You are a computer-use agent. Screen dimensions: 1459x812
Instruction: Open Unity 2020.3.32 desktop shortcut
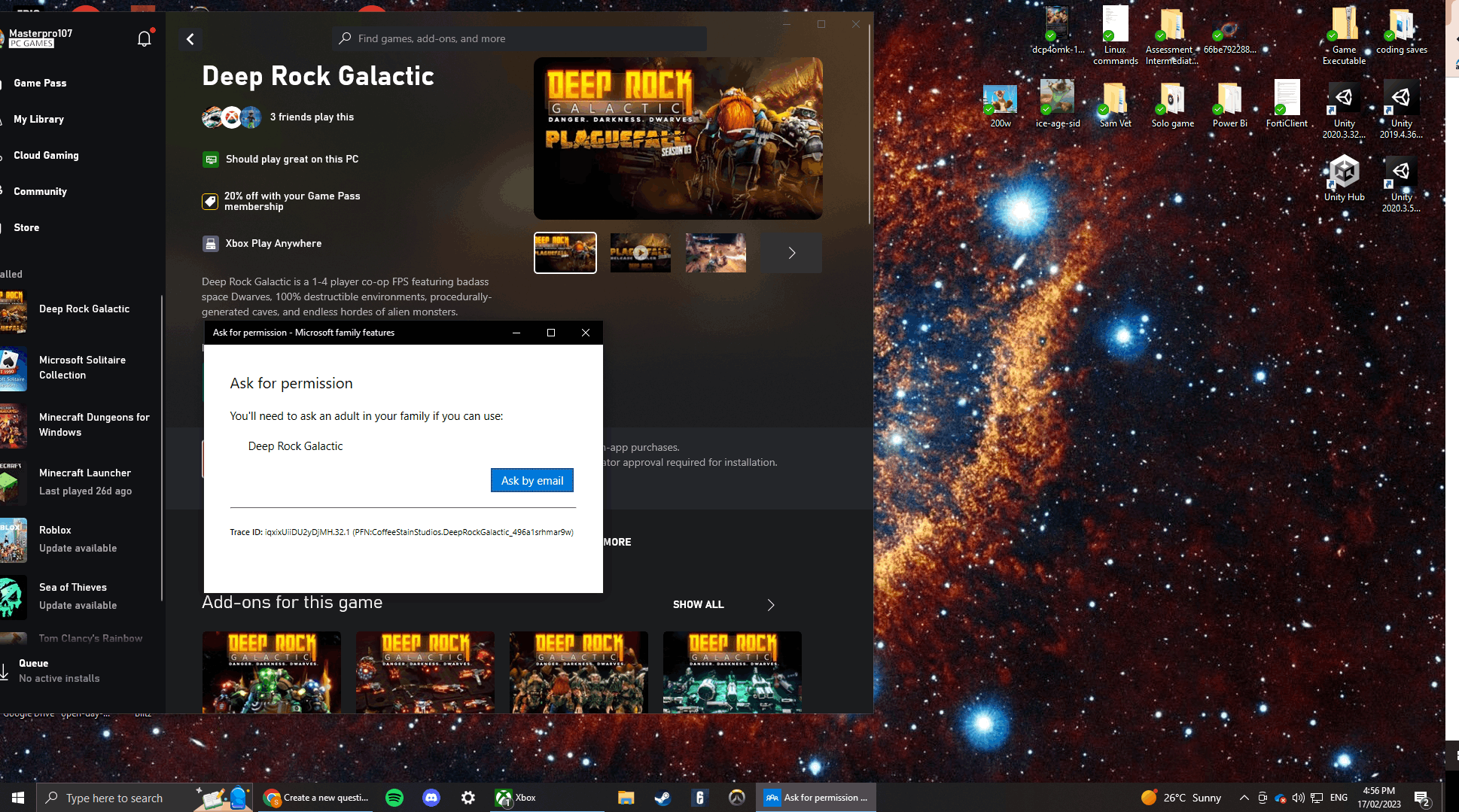click(x=1344, y=109)
